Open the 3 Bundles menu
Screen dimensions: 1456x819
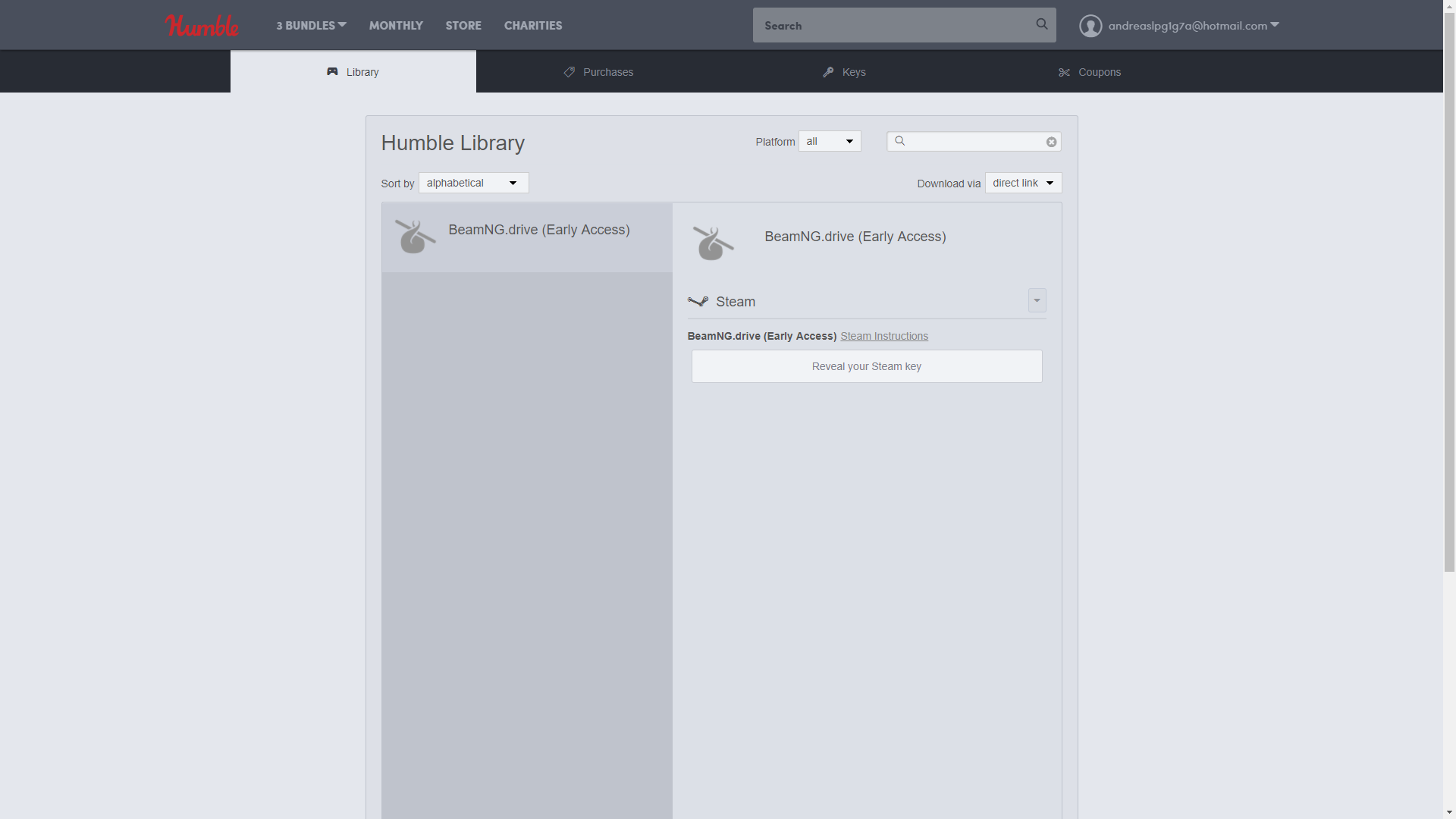(311, 25)
